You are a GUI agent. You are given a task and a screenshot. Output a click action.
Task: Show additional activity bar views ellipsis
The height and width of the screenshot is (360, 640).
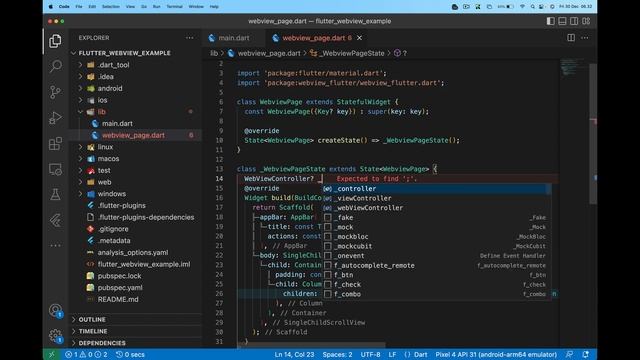56,245
